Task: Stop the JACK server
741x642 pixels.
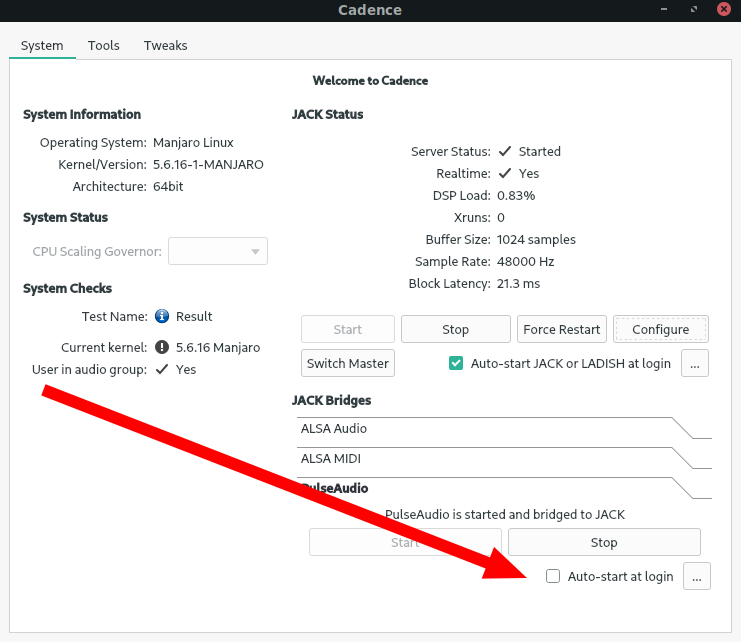Action: coord(456,329)
